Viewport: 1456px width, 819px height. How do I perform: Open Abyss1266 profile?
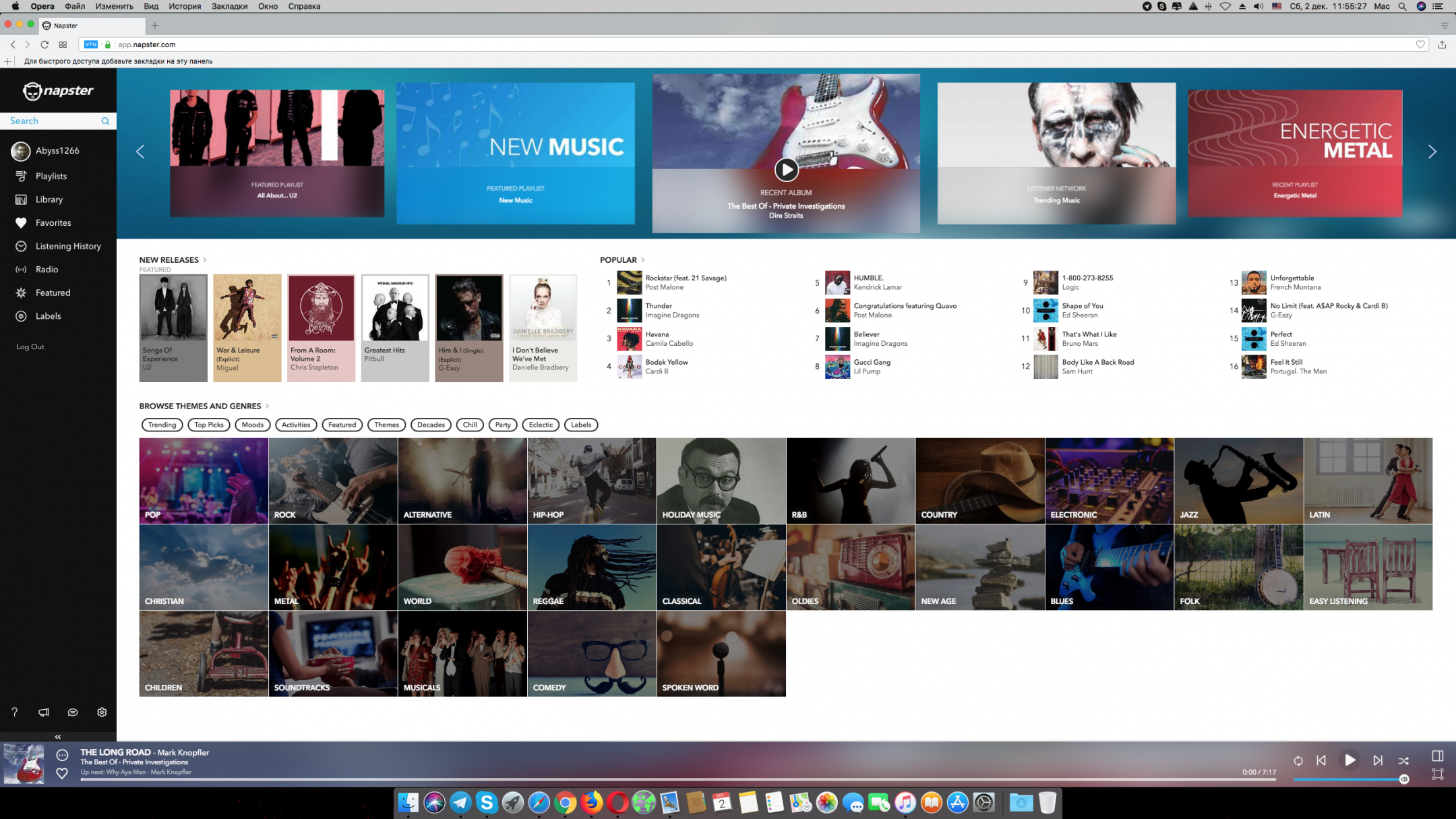point(45,151)
